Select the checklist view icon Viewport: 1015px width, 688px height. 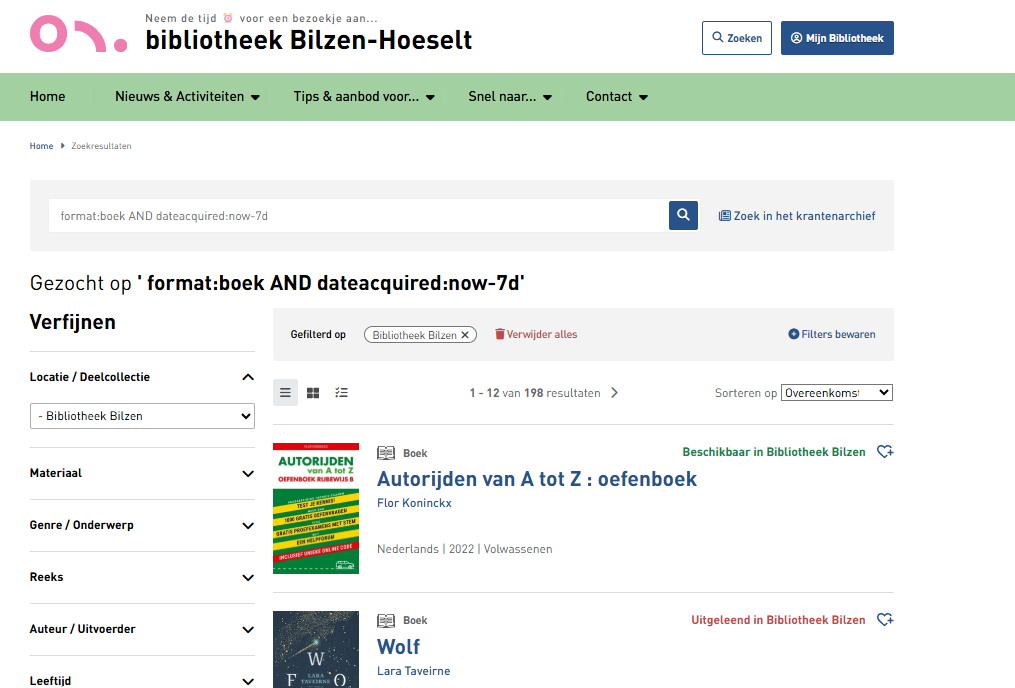click(x=341, y=393)
